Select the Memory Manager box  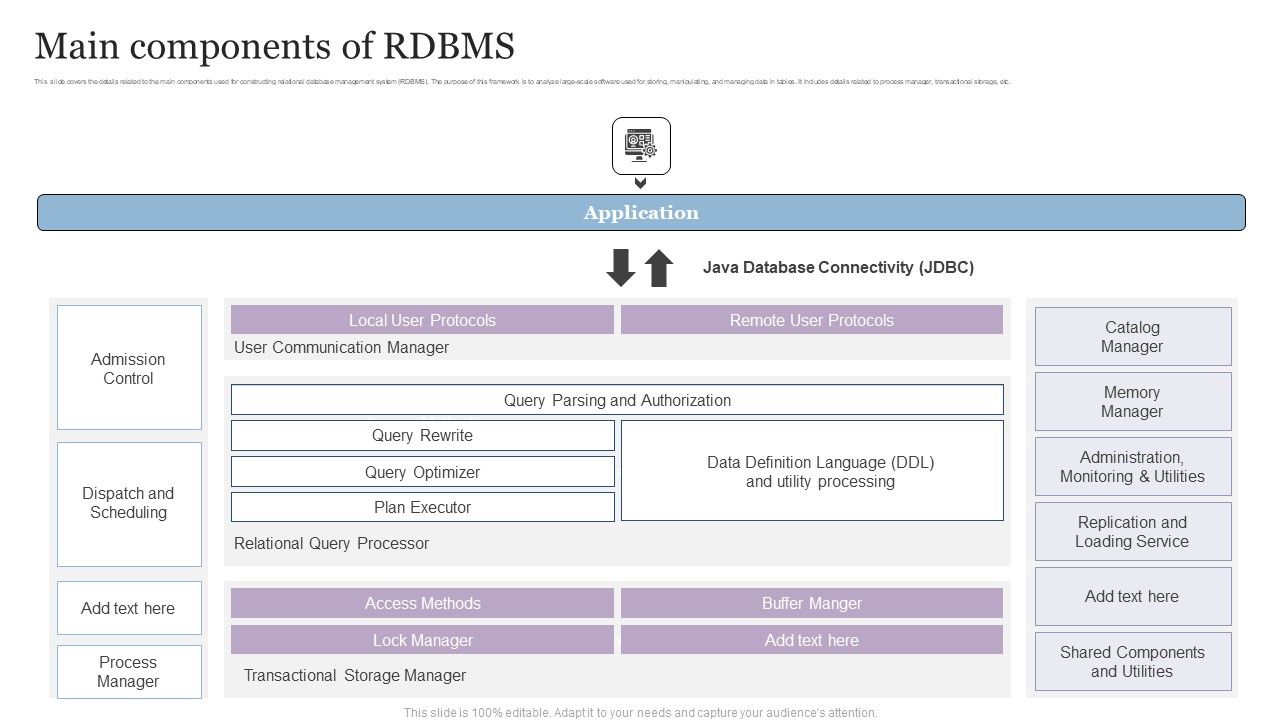point(1132,401)
